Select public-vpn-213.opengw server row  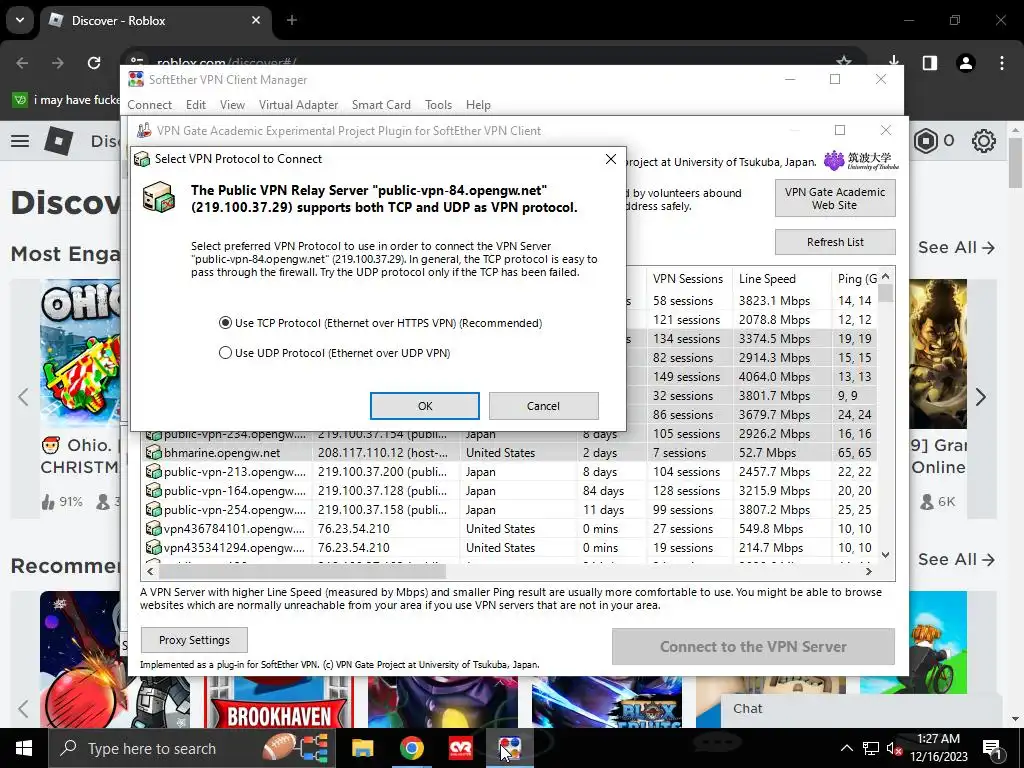pos(509,472)
